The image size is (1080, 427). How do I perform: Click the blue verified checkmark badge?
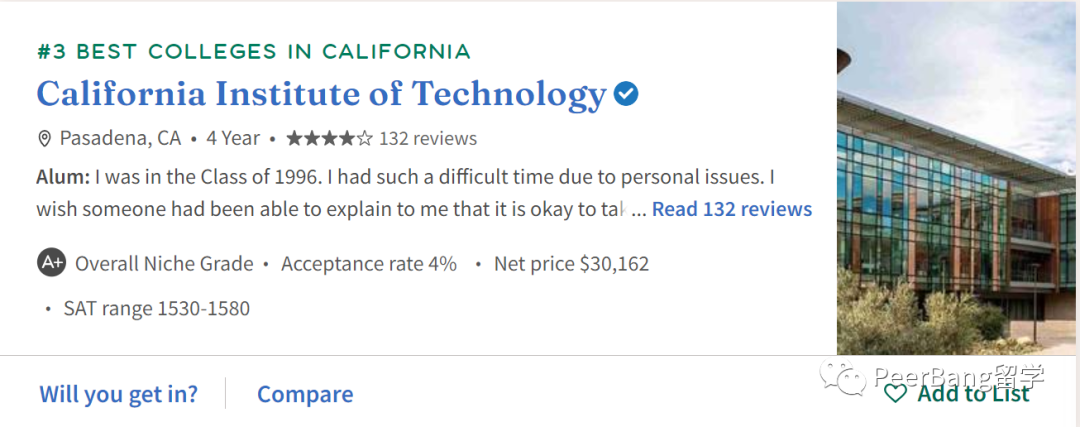(625, 94)
